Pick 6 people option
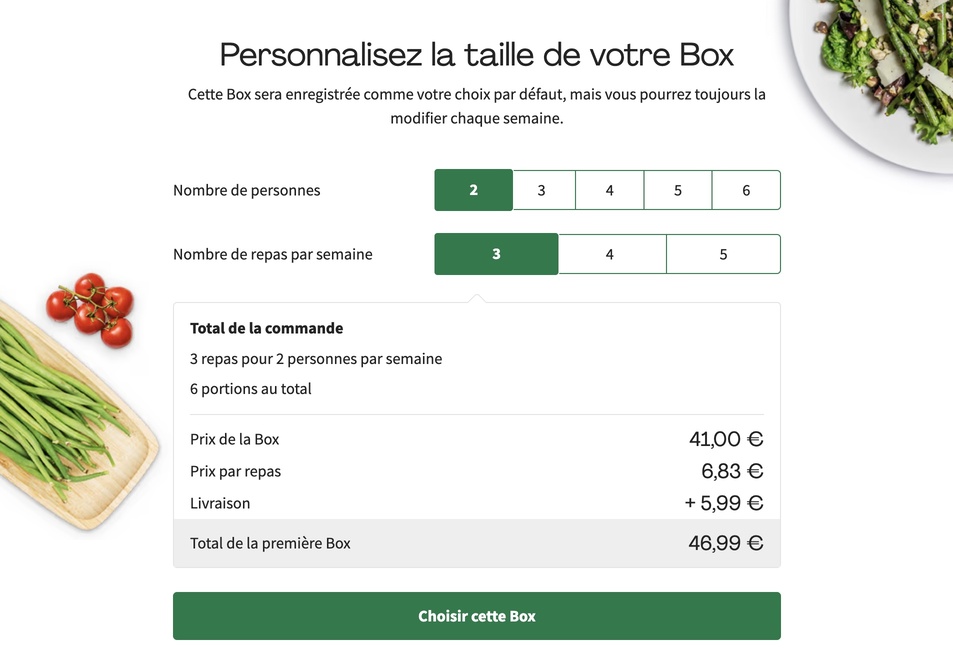953x650 pixels. pyautogui.click(x=745, y=190)
